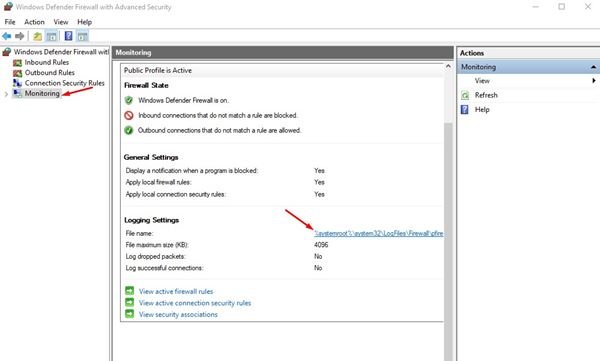Image resolution: width=600 pixels, height=361 pixels.
Task: Click the Log dropped packets No value
Action: coord(318,256)
